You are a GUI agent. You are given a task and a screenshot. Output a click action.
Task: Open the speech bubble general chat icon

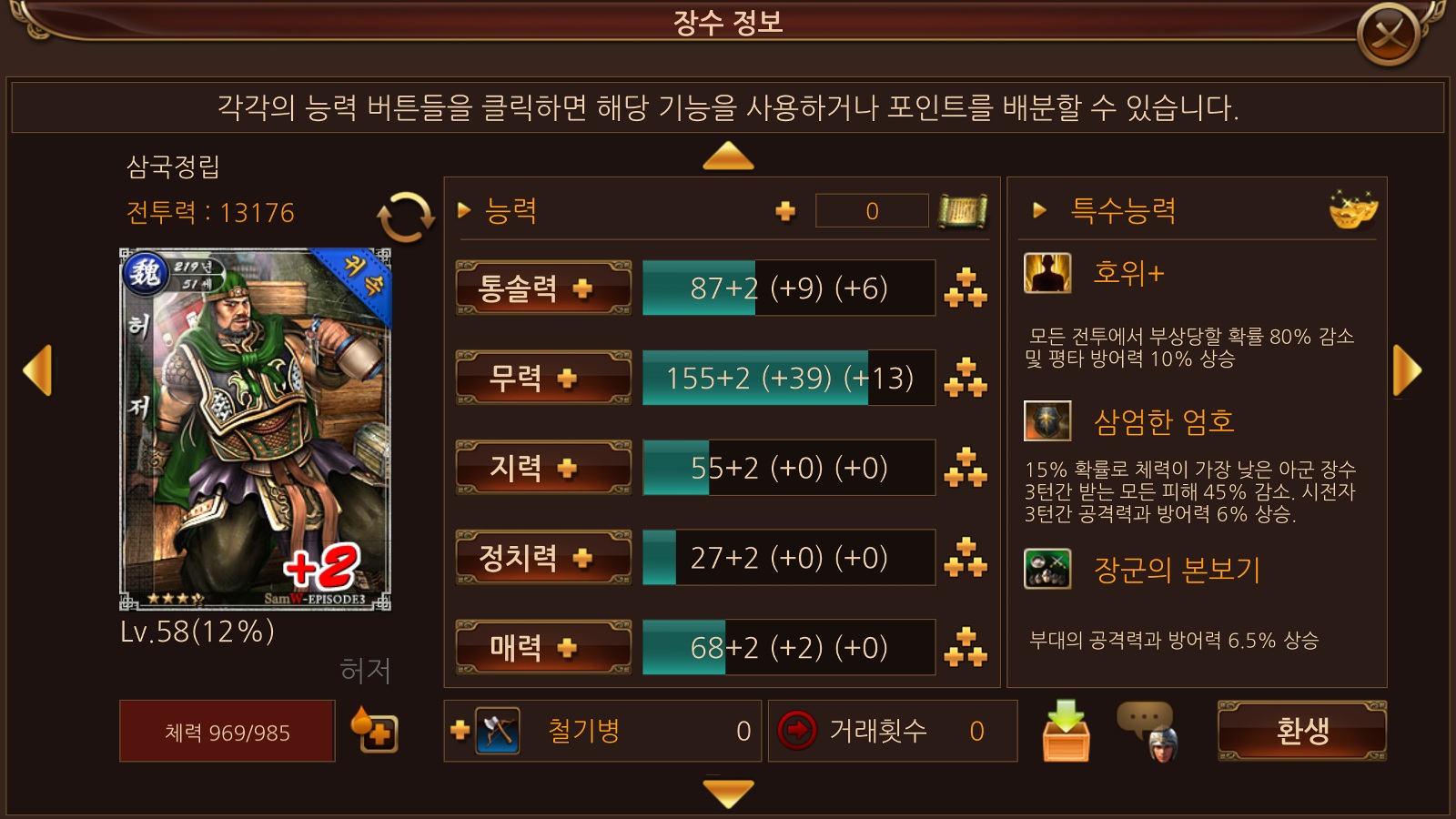pos(1148,731)
